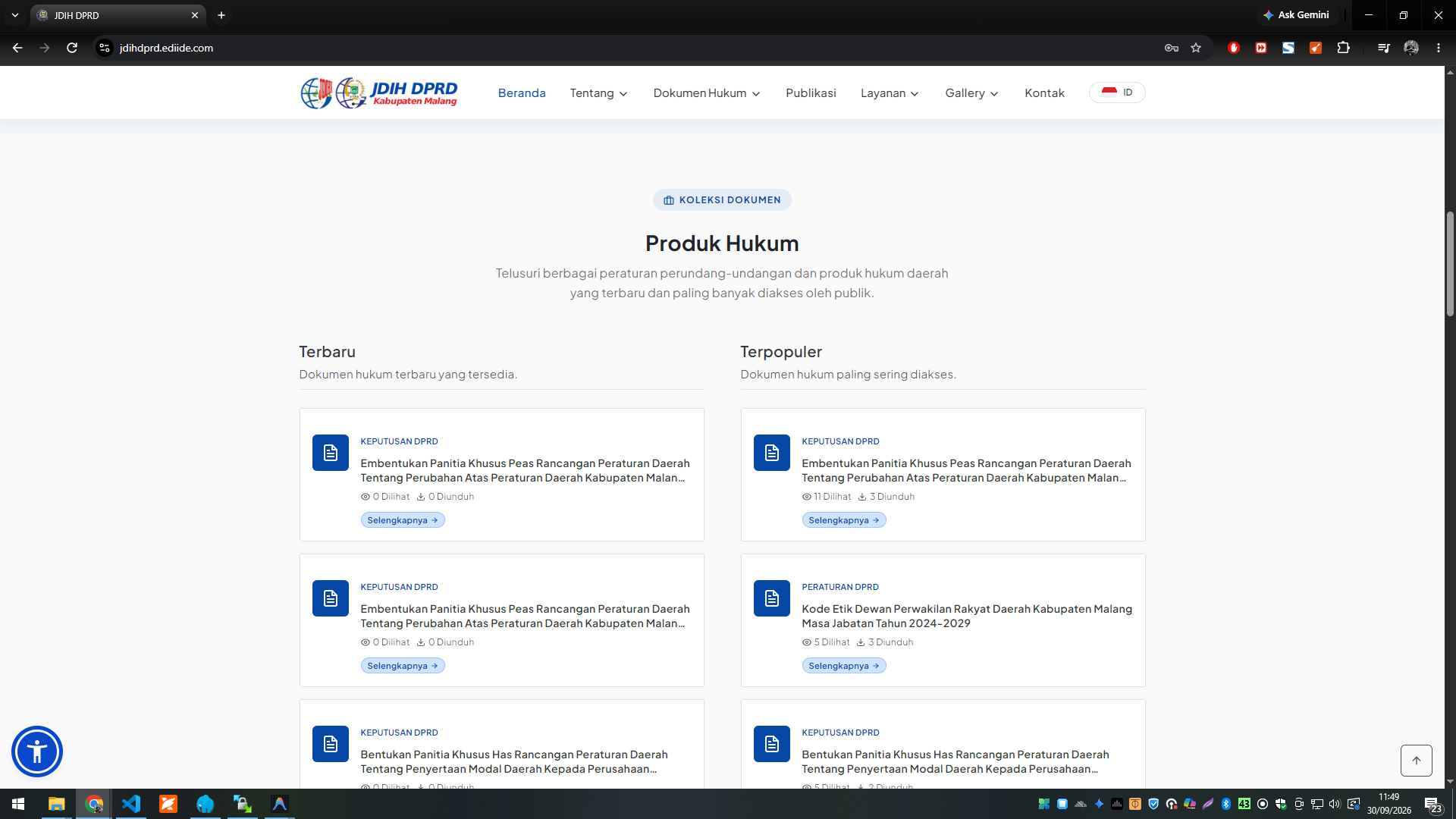Screen dimensions: 1456x819
Task: Open the Publikasi menu item
Action: click(x=811, y=93)
